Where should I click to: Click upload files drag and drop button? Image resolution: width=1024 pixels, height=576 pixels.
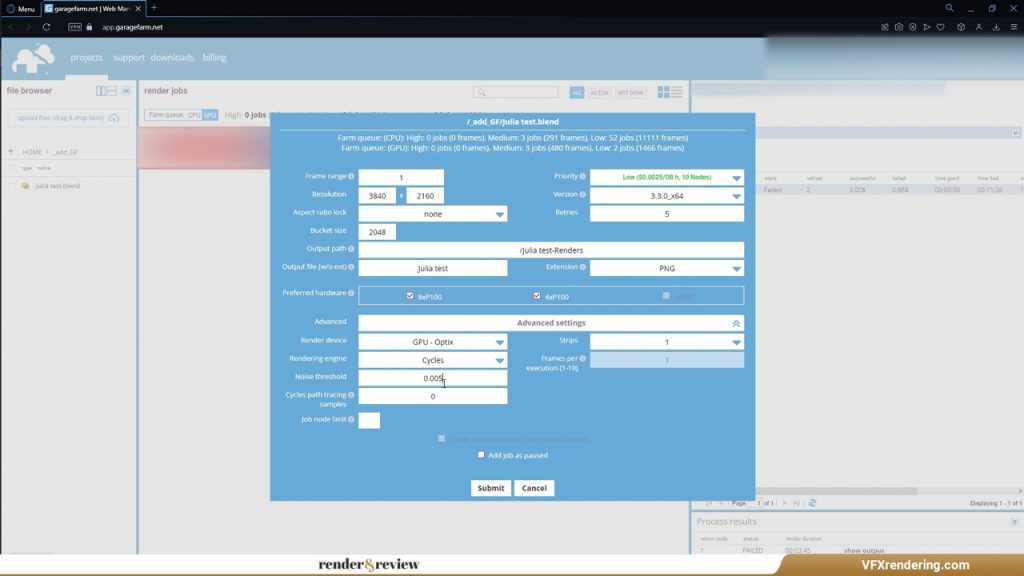(x=68, y=118)
